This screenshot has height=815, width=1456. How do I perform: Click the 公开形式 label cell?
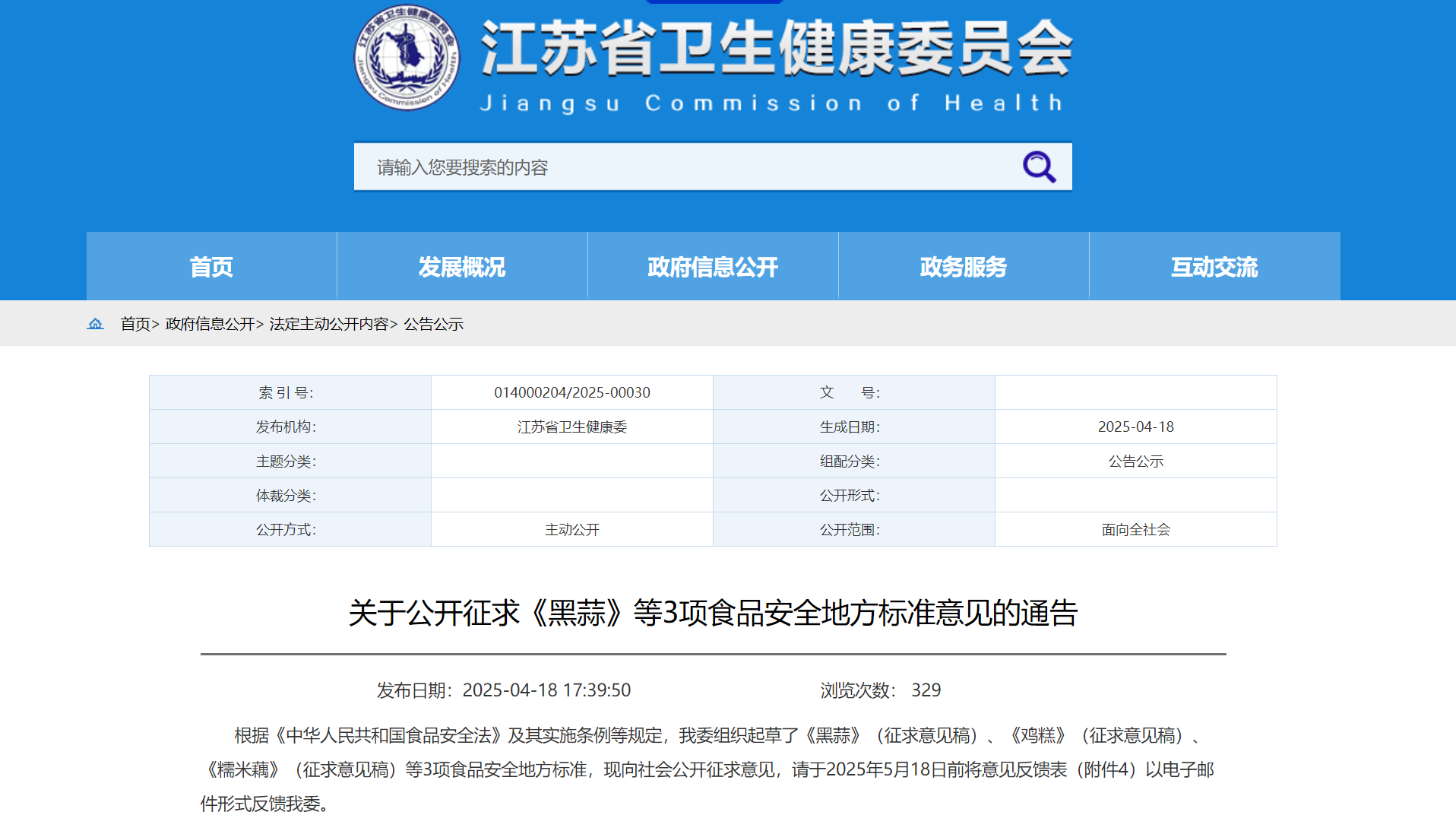point(854,495)
